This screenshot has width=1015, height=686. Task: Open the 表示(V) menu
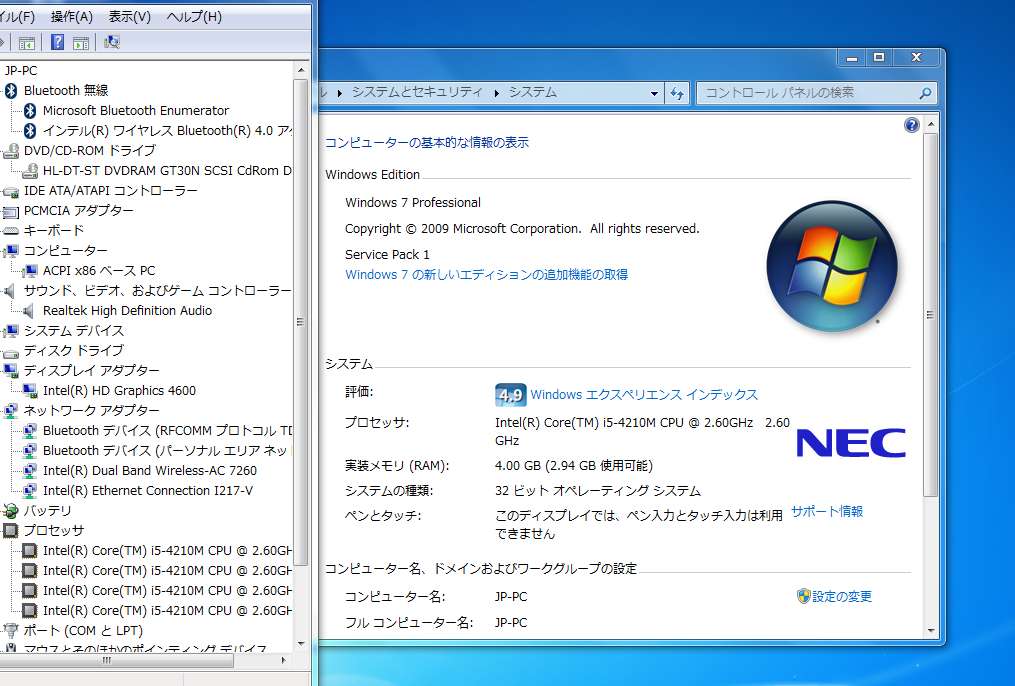(129, 17)
